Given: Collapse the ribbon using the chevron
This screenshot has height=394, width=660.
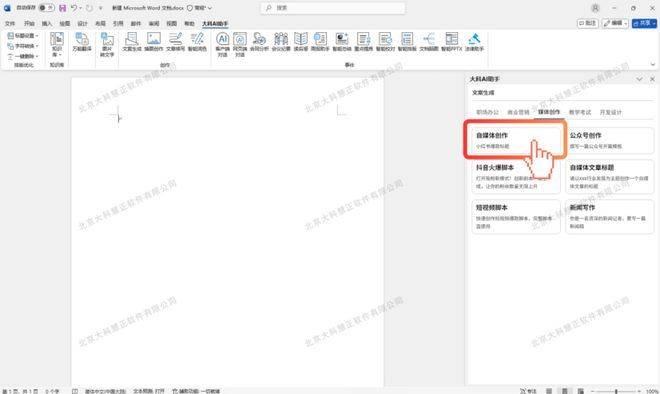Looking at the screenshot, I should 652,64.
